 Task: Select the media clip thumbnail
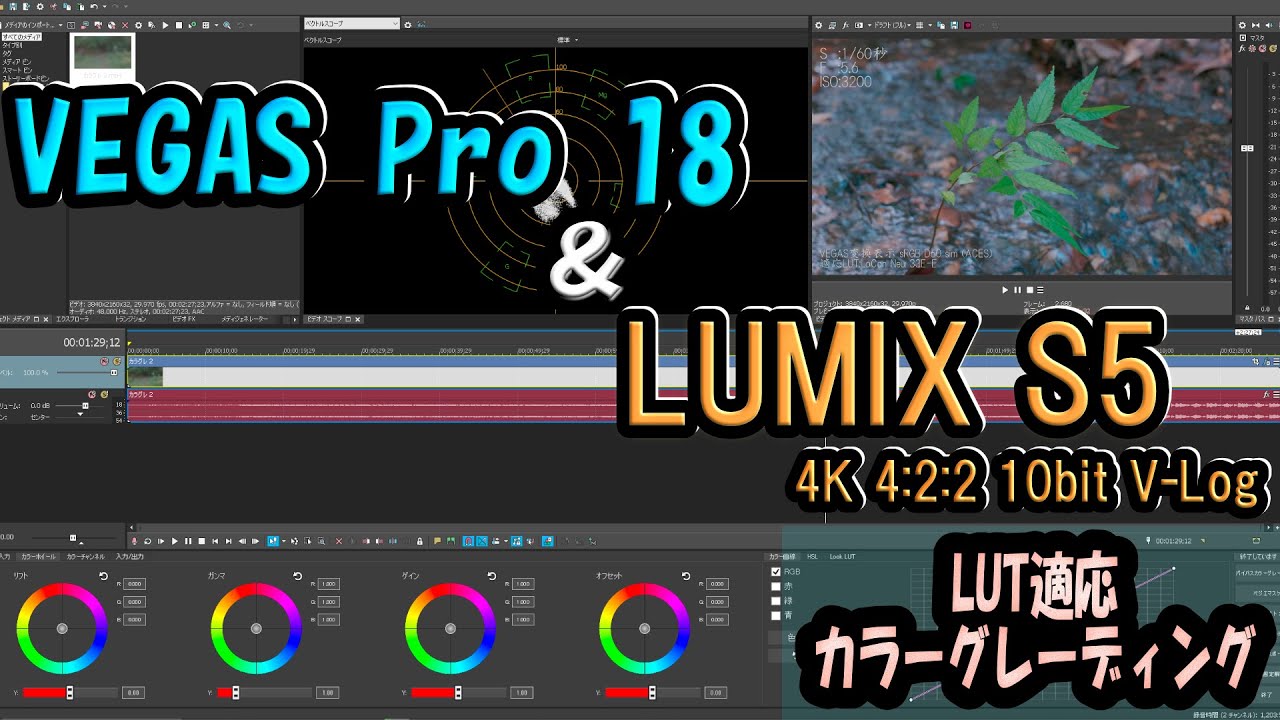(x=102, y=56)
